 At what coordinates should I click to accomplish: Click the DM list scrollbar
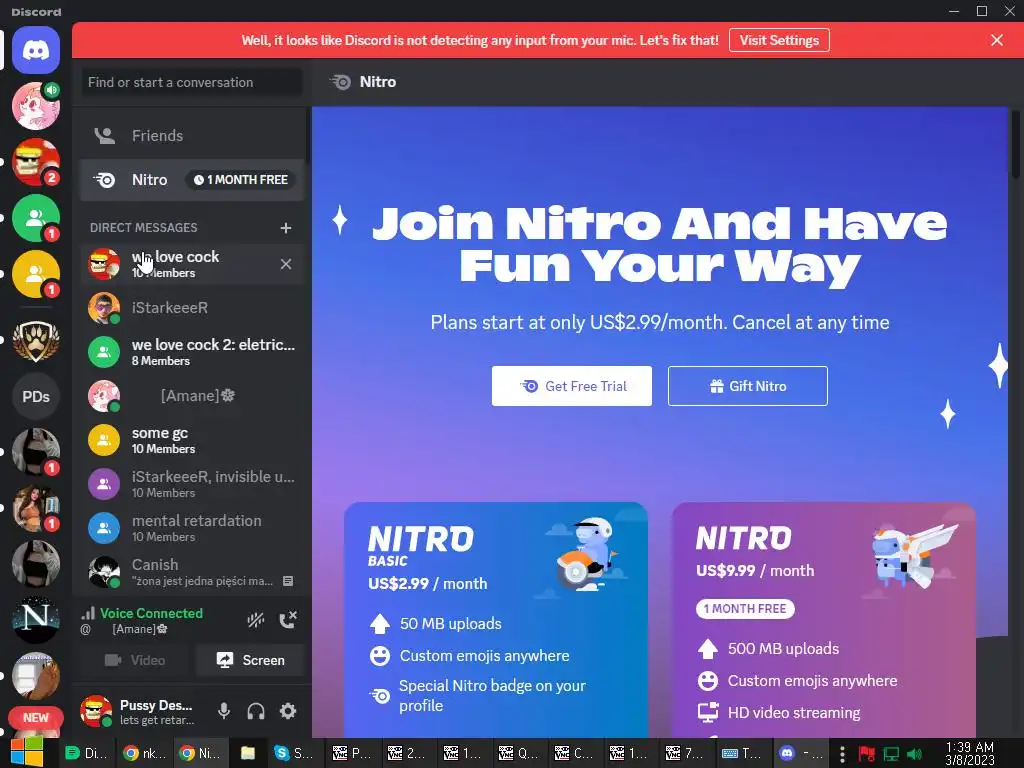pyautogui.click(x=308, y=135)
